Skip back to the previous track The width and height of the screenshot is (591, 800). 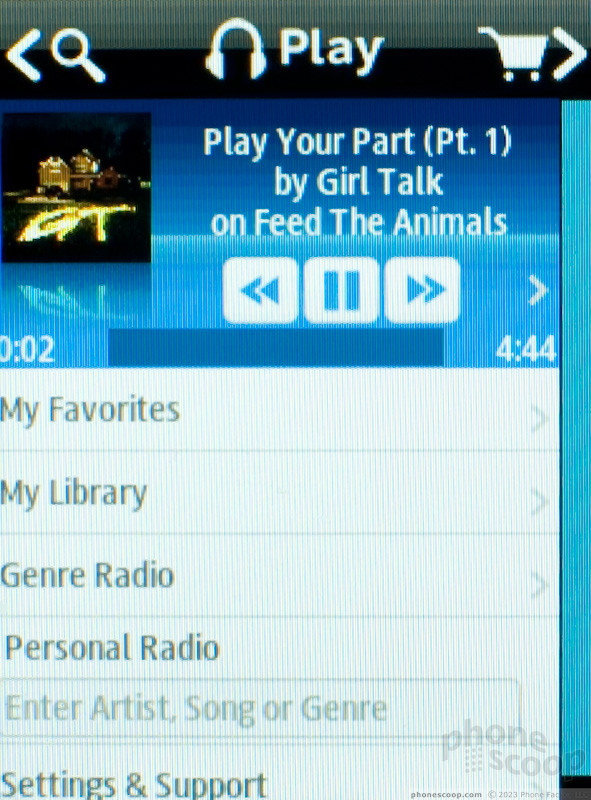(260, 290)
